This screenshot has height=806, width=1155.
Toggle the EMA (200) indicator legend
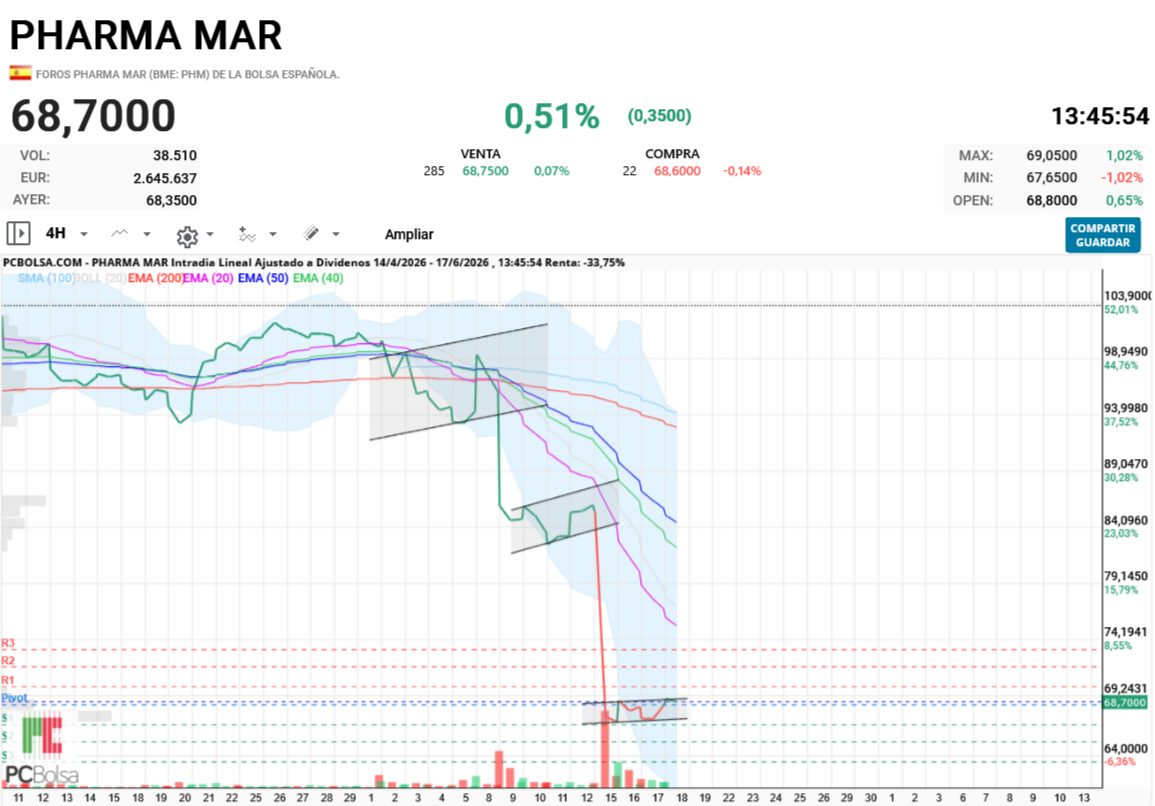[155, 278]
